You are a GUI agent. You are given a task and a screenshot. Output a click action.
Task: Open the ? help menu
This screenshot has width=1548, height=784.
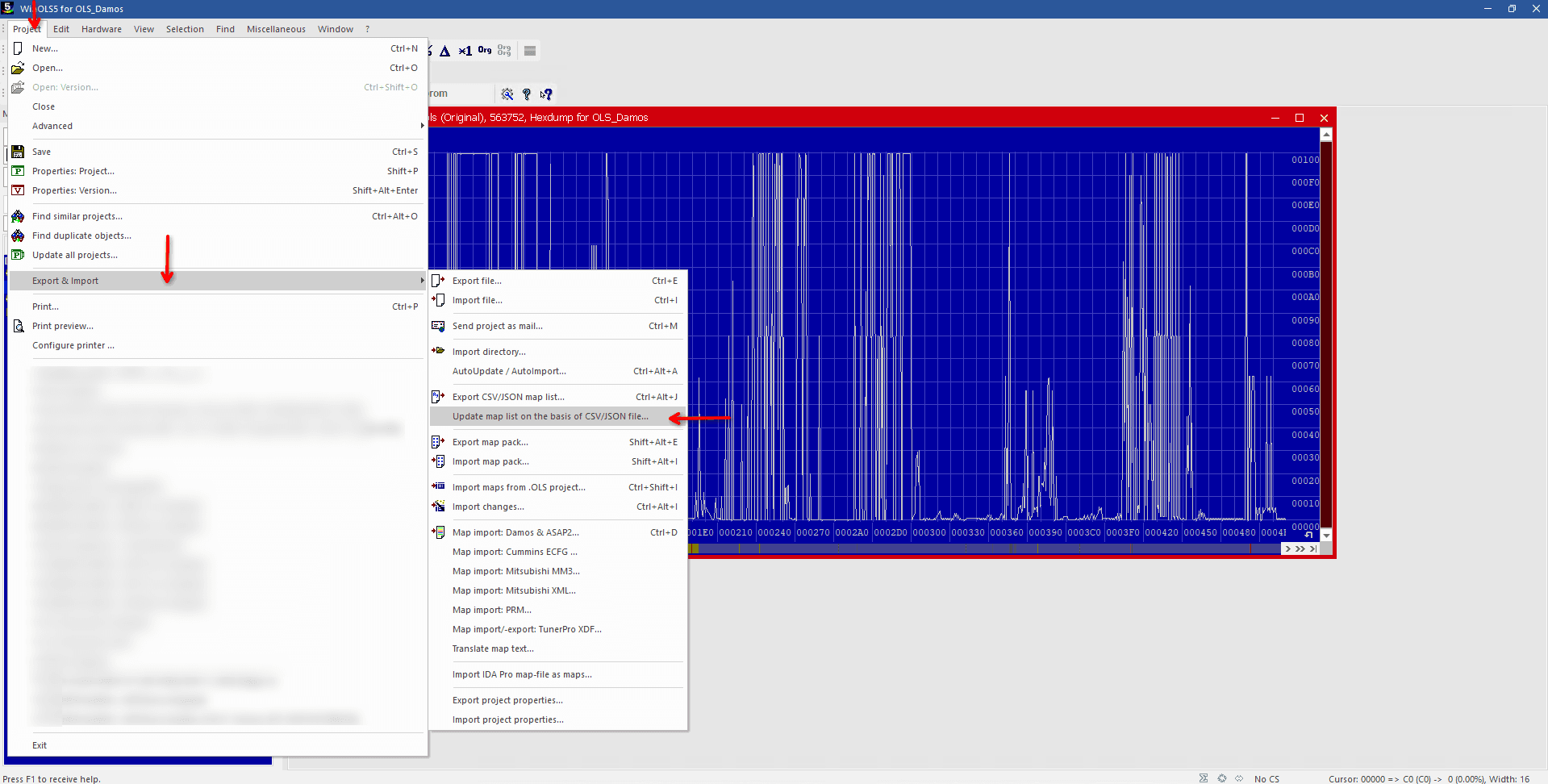pos(367,29)
